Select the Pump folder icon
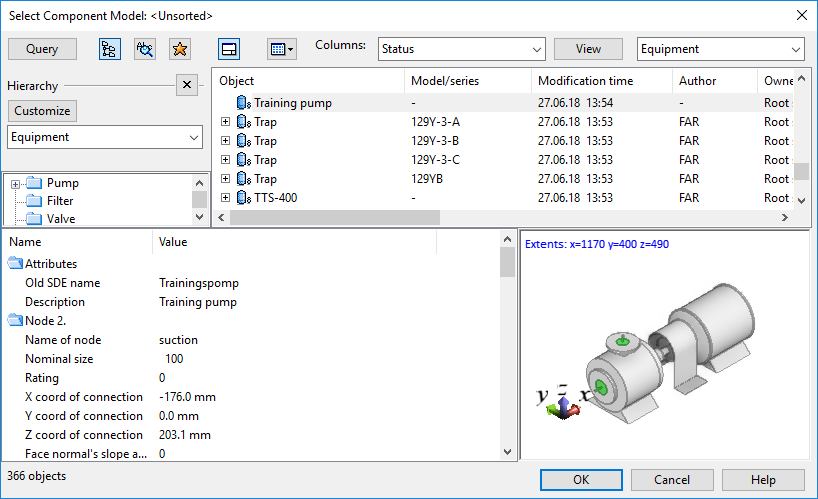The width and height of the screenshot is (818, 499). [34, 183]
